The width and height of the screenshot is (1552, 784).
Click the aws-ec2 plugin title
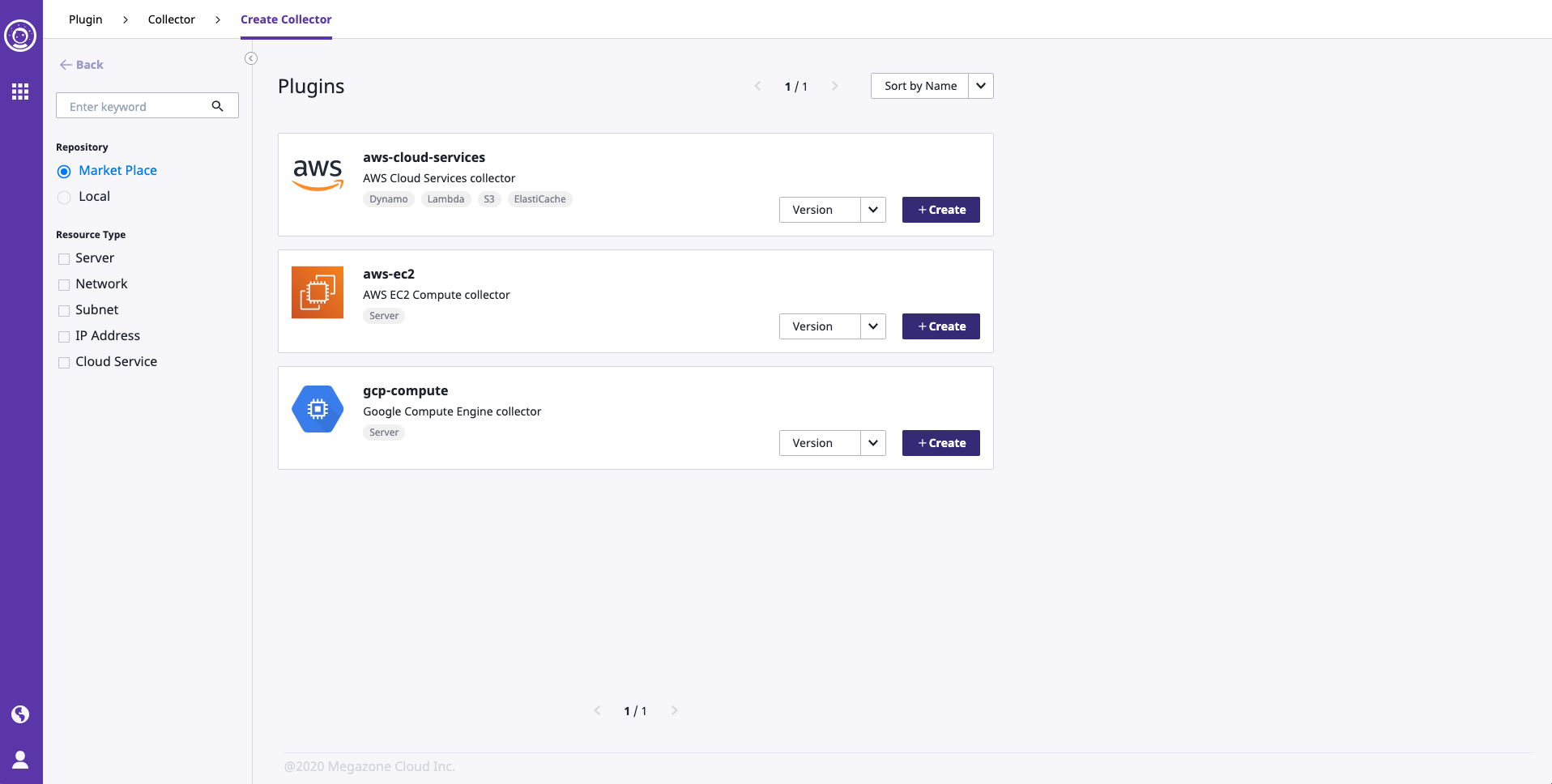click(388, 274)
